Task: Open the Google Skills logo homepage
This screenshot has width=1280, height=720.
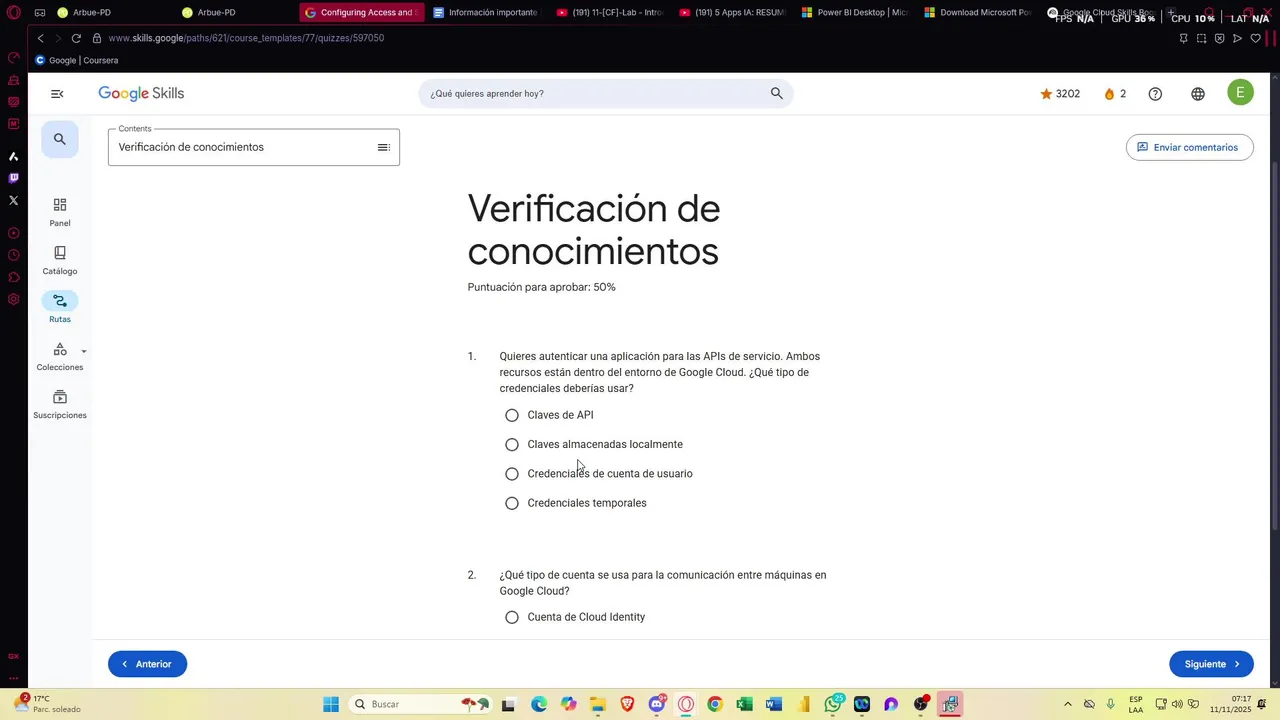Action: 141,94
